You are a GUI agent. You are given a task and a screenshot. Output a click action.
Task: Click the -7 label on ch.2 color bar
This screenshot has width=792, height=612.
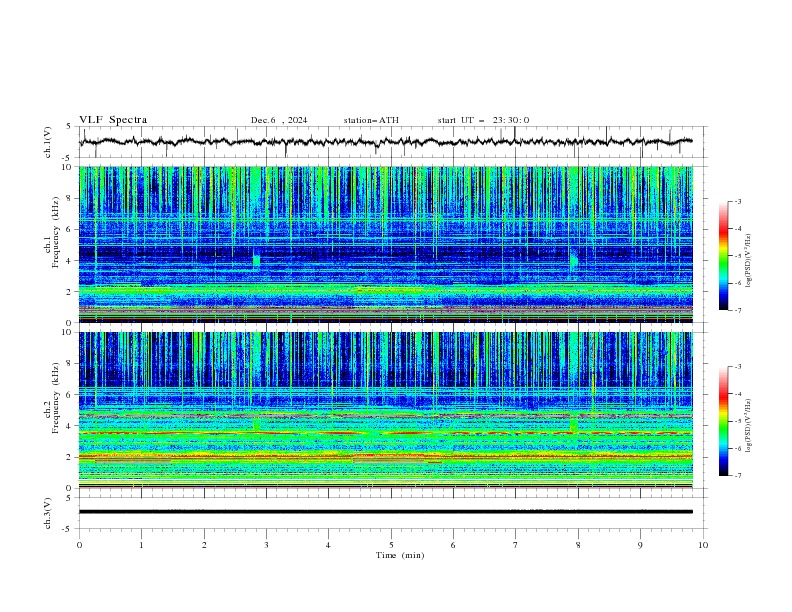click(x=738, y=476)
